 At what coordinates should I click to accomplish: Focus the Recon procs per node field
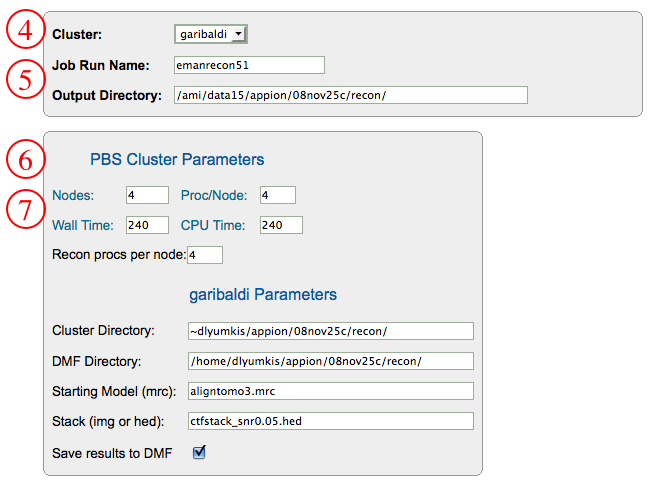tap(204, 255)
